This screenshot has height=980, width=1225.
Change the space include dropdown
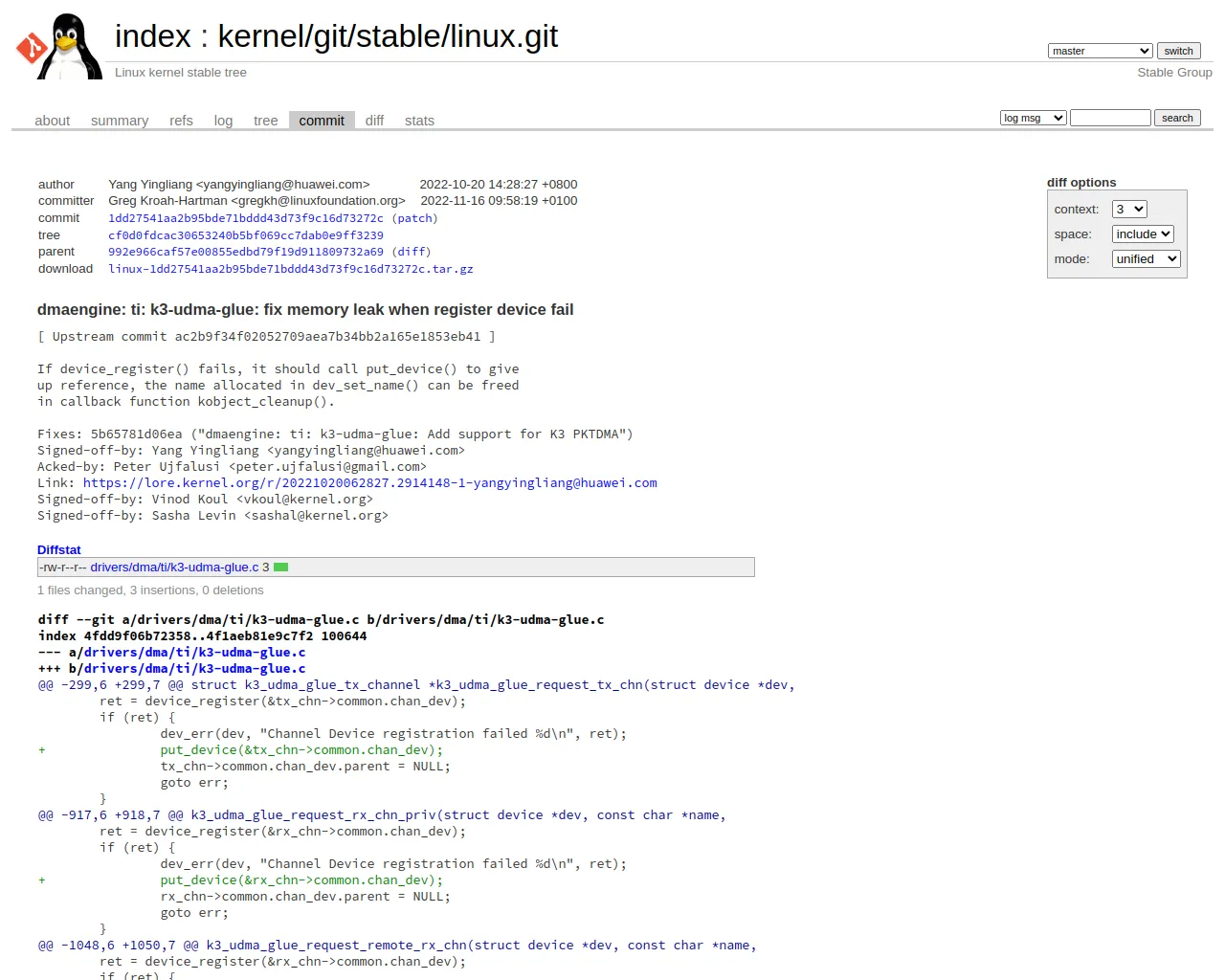pyautogui.click(x=1143, y=234)
